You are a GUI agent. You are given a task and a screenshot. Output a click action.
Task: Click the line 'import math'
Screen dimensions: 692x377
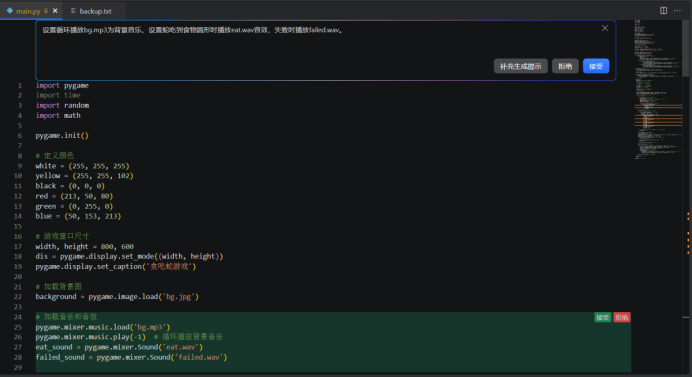click(58, 116)
